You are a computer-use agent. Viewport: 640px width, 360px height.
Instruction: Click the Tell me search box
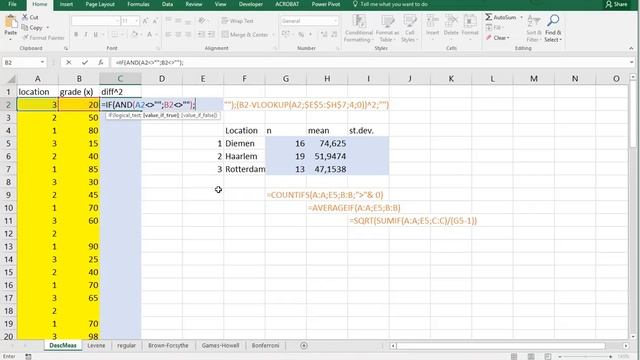[x=391, y=4]
